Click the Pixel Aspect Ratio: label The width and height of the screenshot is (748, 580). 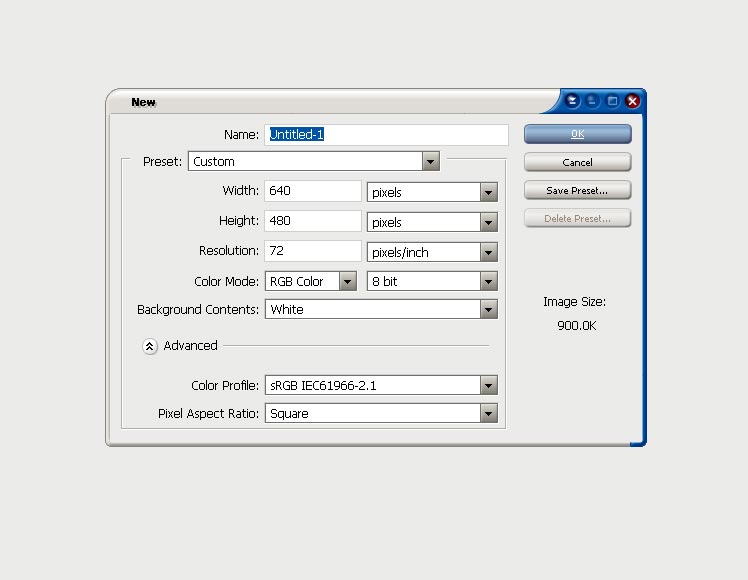pos(208,414)
